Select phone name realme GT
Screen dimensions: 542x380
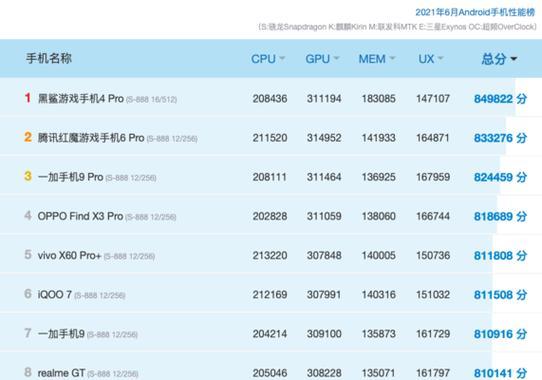click(x=61, y=373)
